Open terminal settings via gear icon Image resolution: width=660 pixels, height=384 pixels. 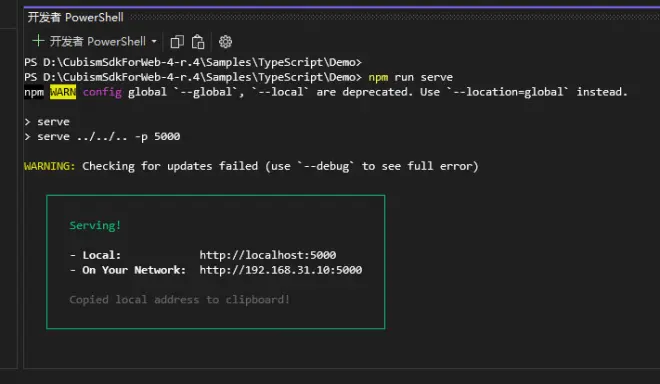click(225, 42)
